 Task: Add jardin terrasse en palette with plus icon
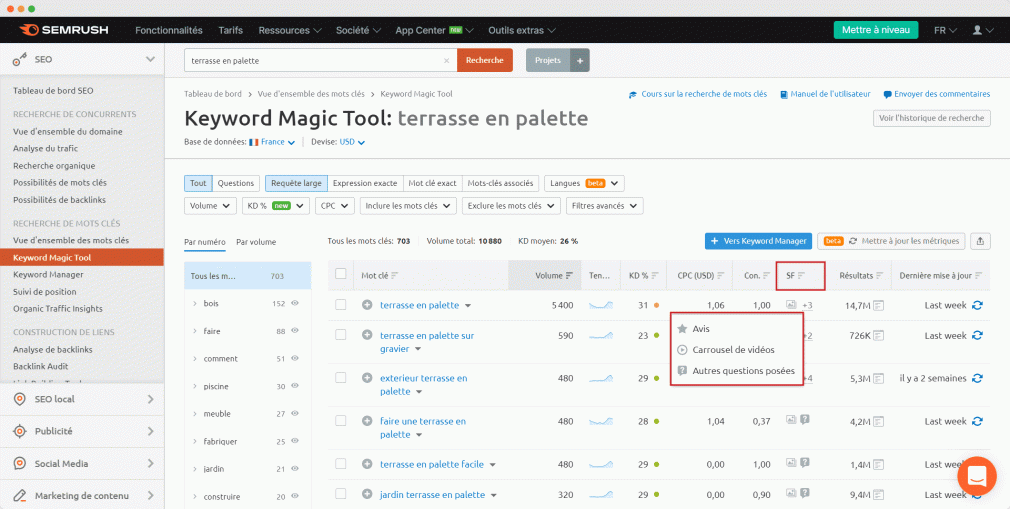pyautogui.click(x=367, y=495)
